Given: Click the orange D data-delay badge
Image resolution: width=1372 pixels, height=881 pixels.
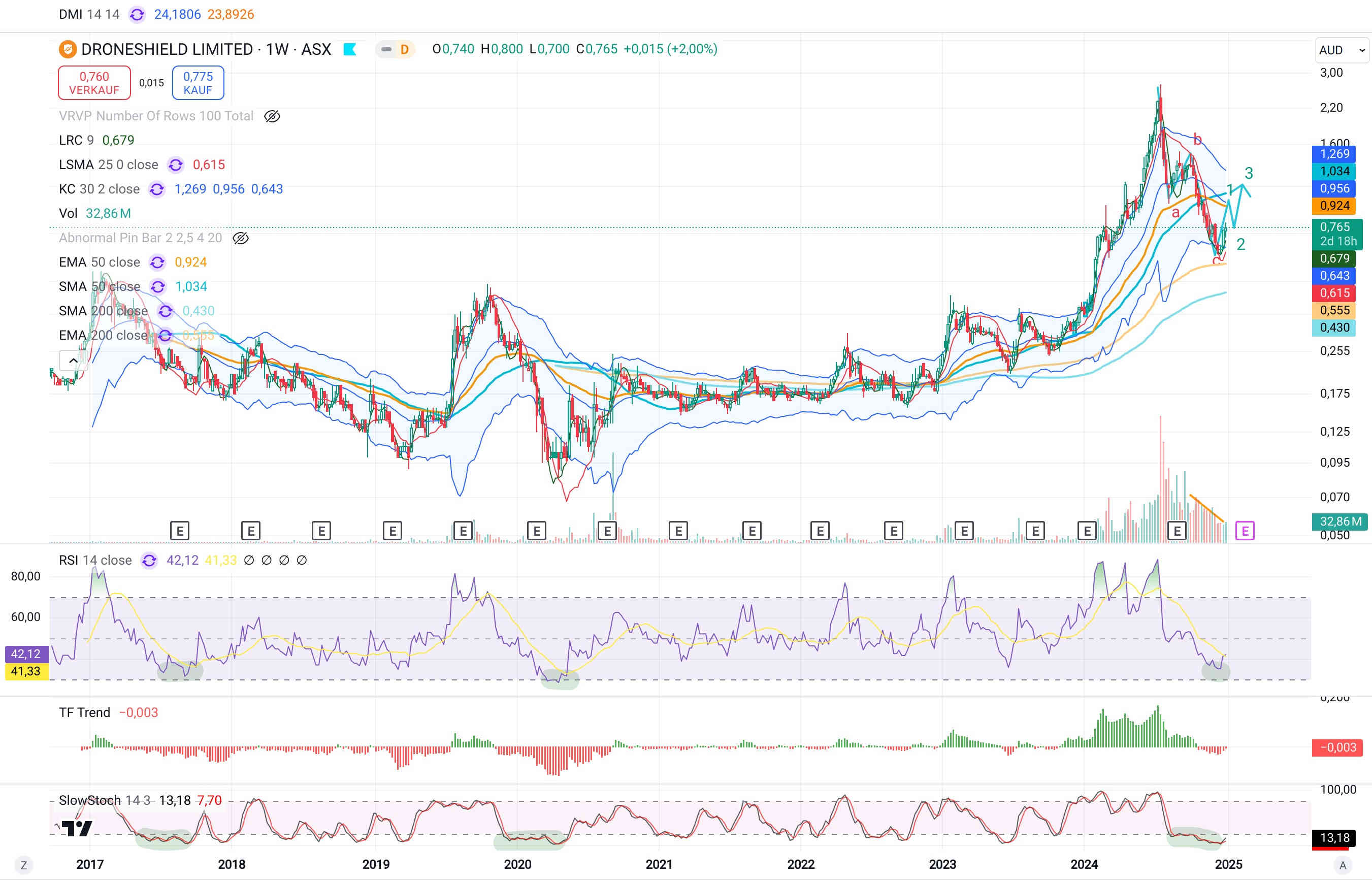Looking at the screenshot, I should click(404, 49).
